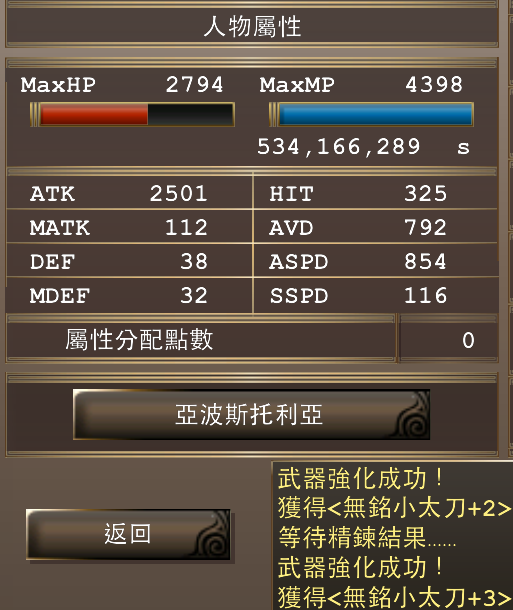Select the AVD 792 stat row

pos(376,227)
